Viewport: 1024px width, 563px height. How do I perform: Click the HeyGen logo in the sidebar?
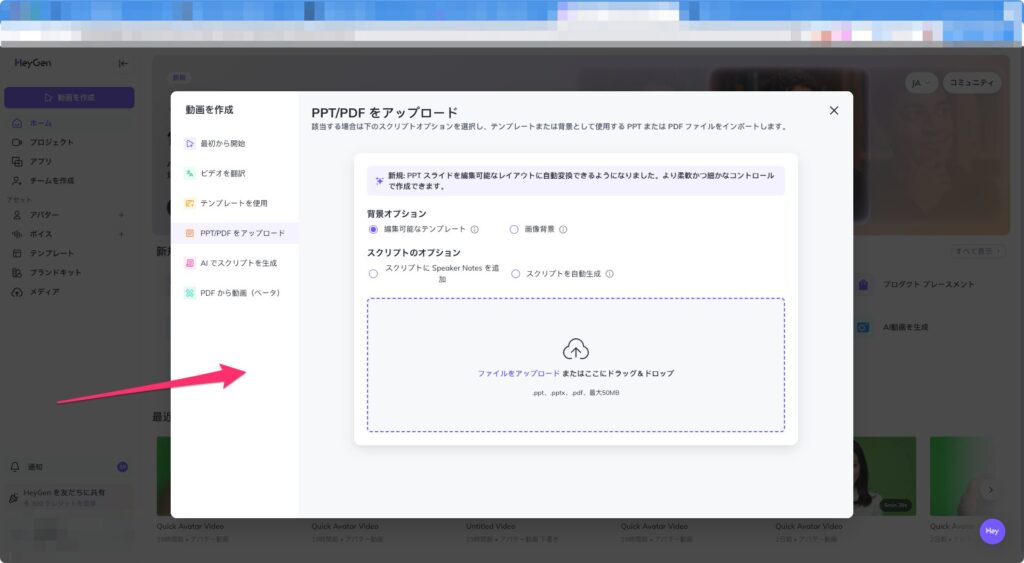click(33, 63)
